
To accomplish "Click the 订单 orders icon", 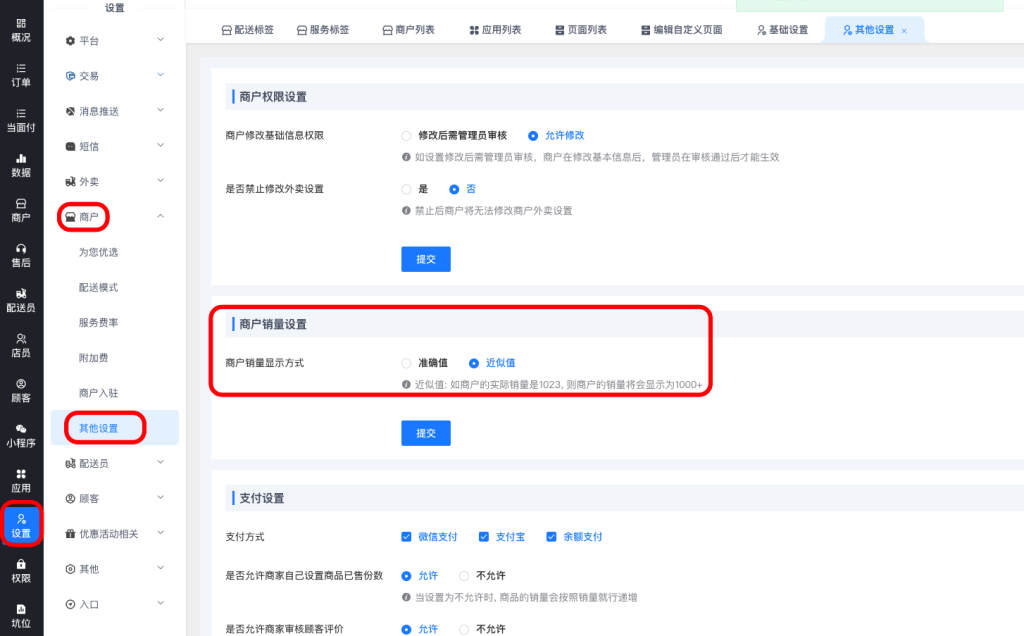I will (x=21, y=75).
